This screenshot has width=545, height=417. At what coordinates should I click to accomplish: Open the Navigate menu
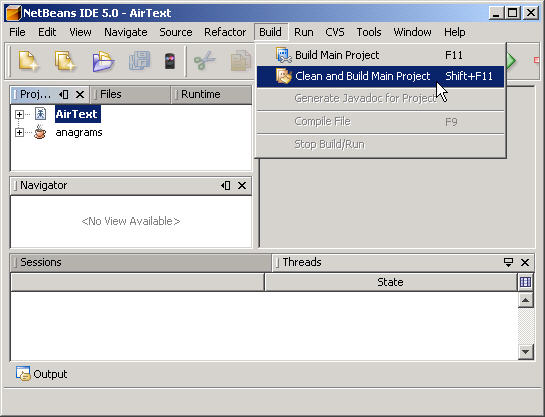[125, 32]
